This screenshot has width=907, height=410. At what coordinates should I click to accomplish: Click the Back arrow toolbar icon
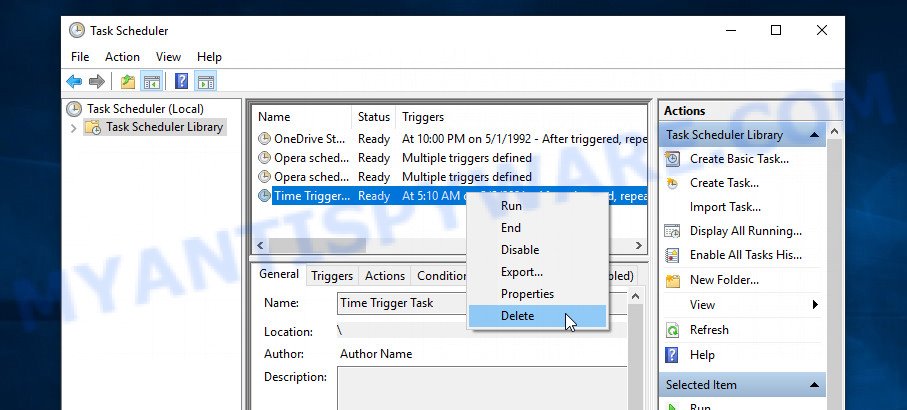(x=74, y=82)
